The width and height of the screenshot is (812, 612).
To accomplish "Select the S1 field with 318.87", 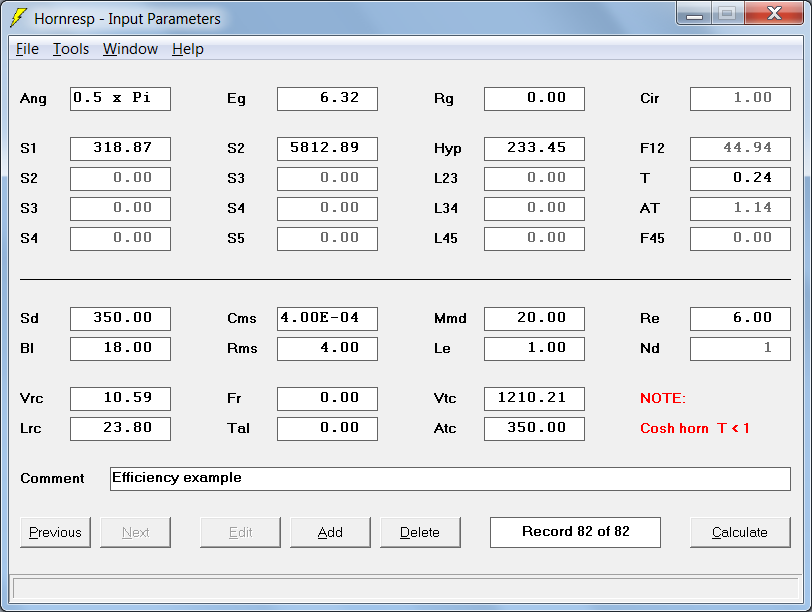I will coord(120,149).
